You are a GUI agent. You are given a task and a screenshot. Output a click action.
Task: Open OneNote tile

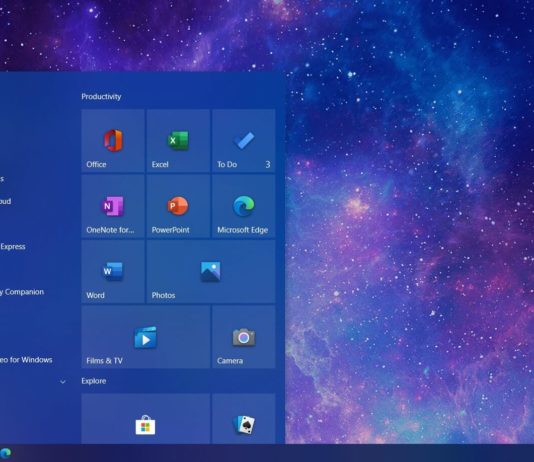113,206
